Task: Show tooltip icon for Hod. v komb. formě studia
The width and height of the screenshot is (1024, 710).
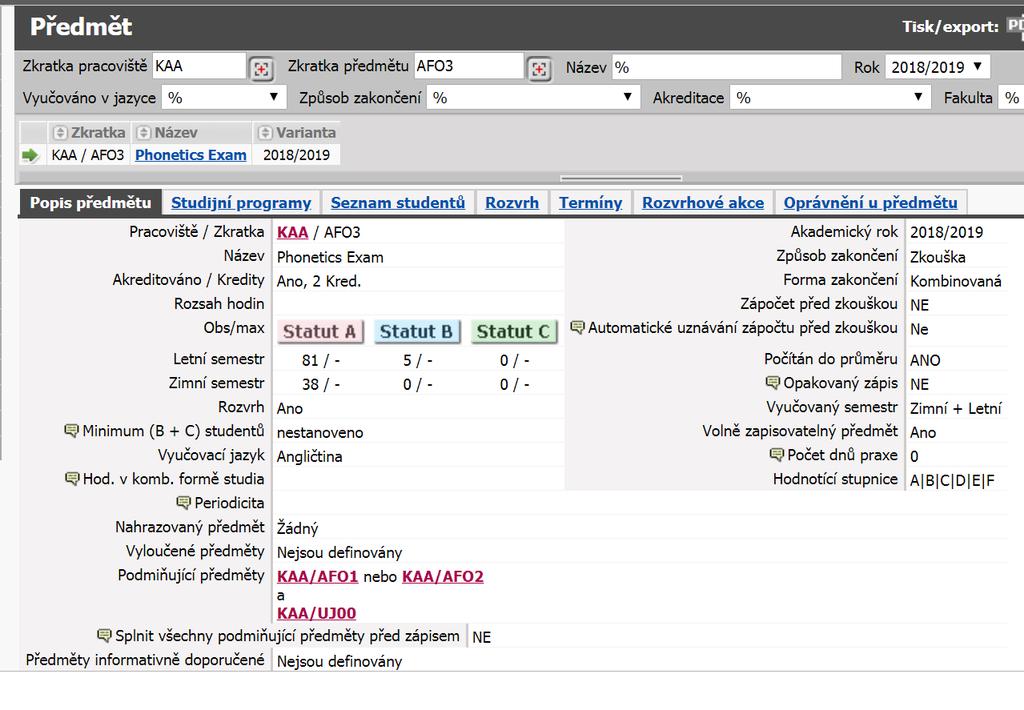Action: [x=72, y=478]
